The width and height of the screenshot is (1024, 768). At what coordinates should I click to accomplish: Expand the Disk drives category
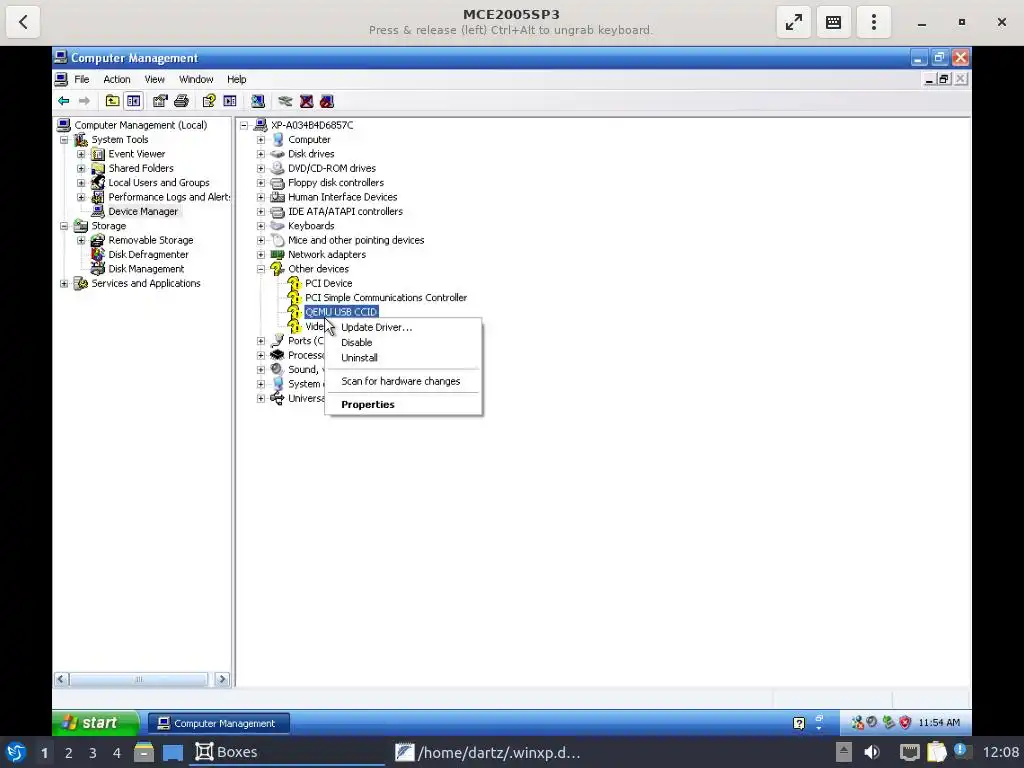(261, 154)
